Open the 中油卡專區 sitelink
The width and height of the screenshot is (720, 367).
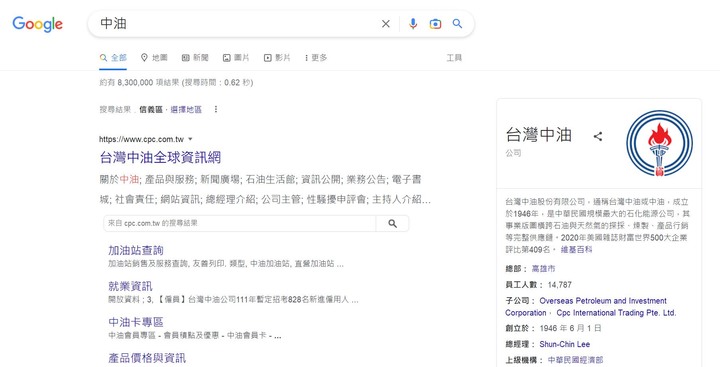136,322
